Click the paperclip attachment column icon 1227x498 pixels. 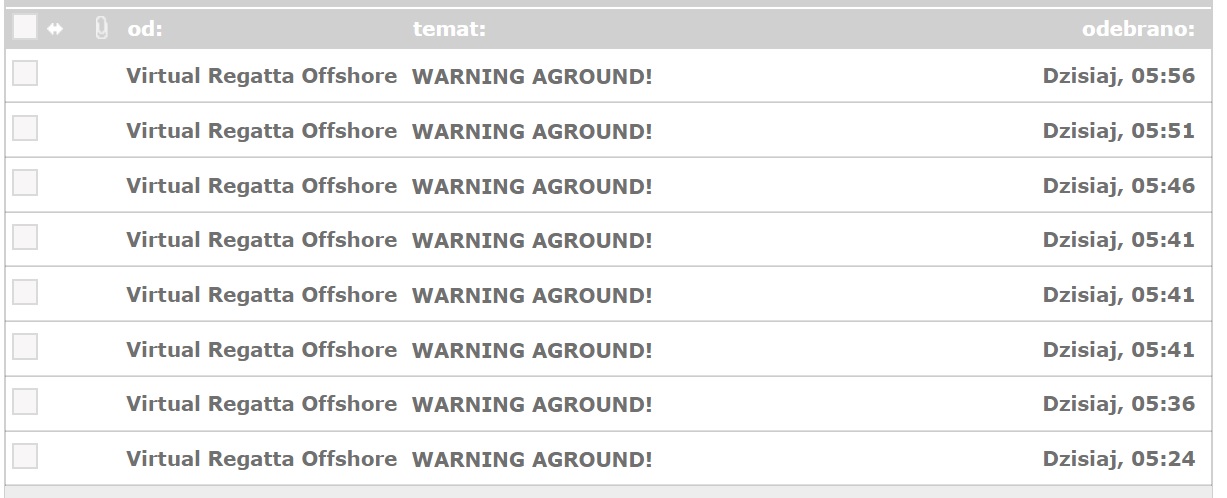tap(101, 29)
